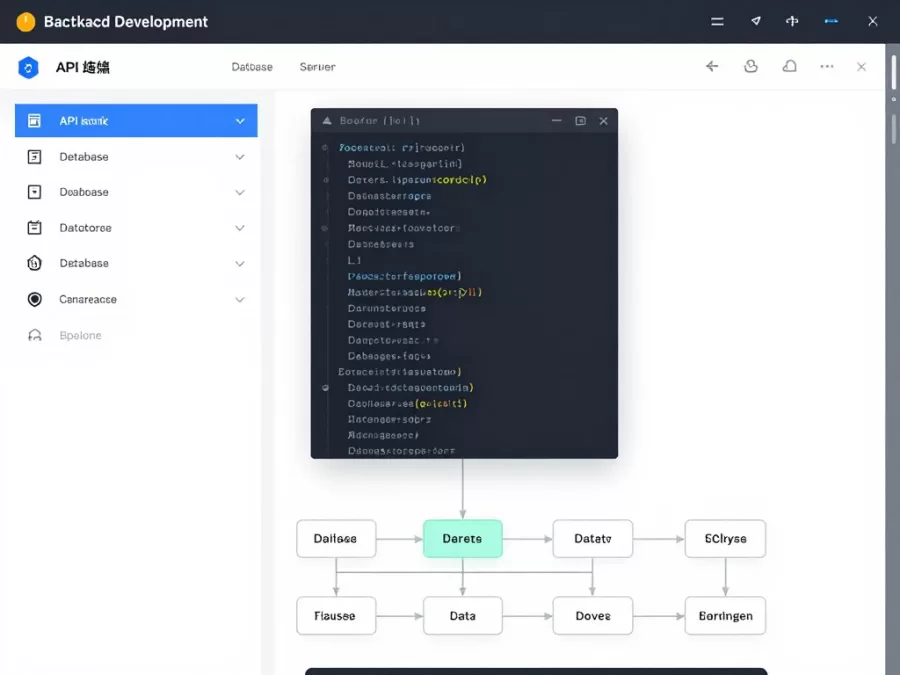Viewport: 900px width, 675px height.
Task: Click the window title Bactkacd Development
Action: point(126,22)
